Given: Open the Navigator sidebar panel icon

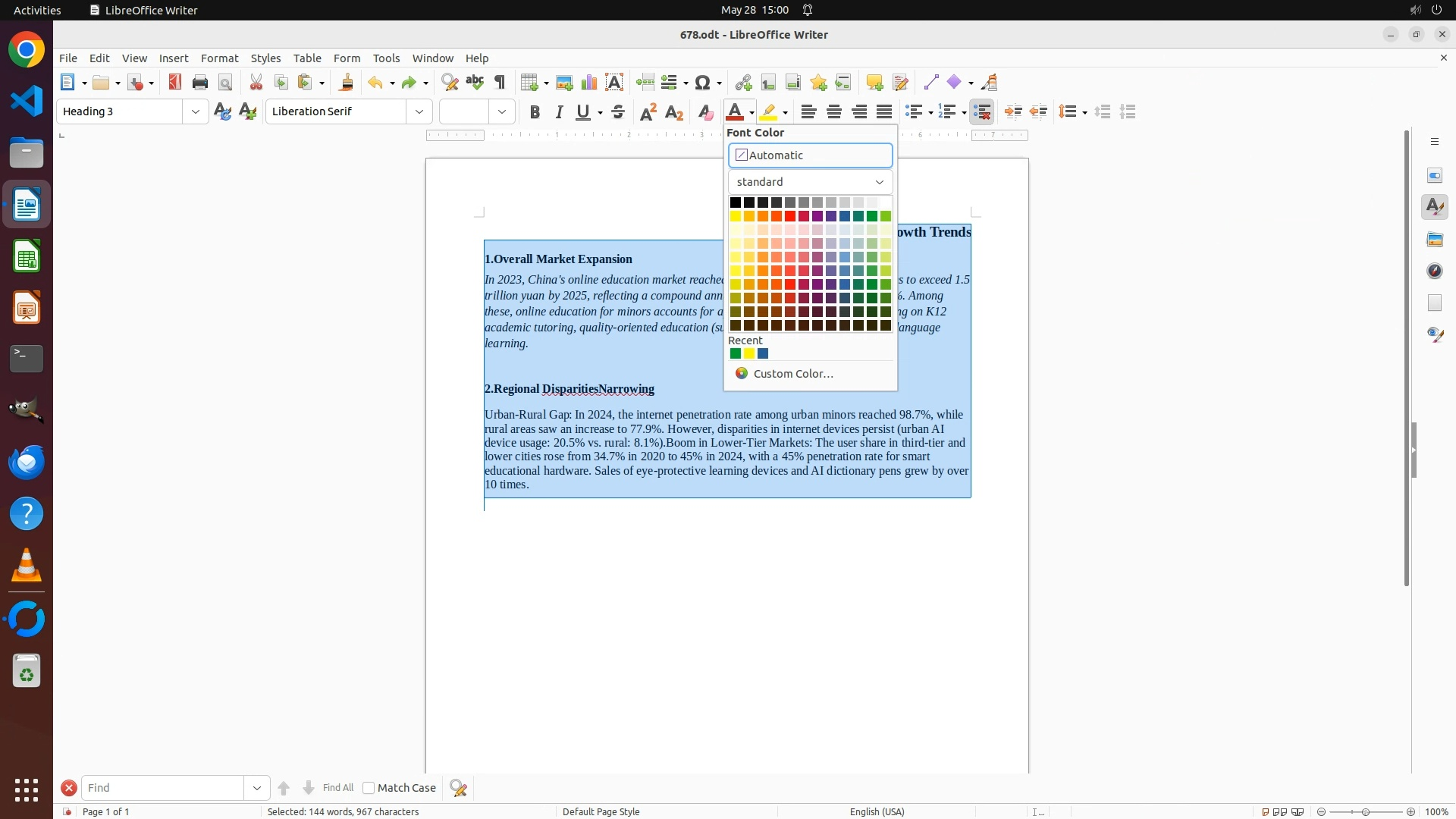Looking at the screenshot, I should 1435,271.
